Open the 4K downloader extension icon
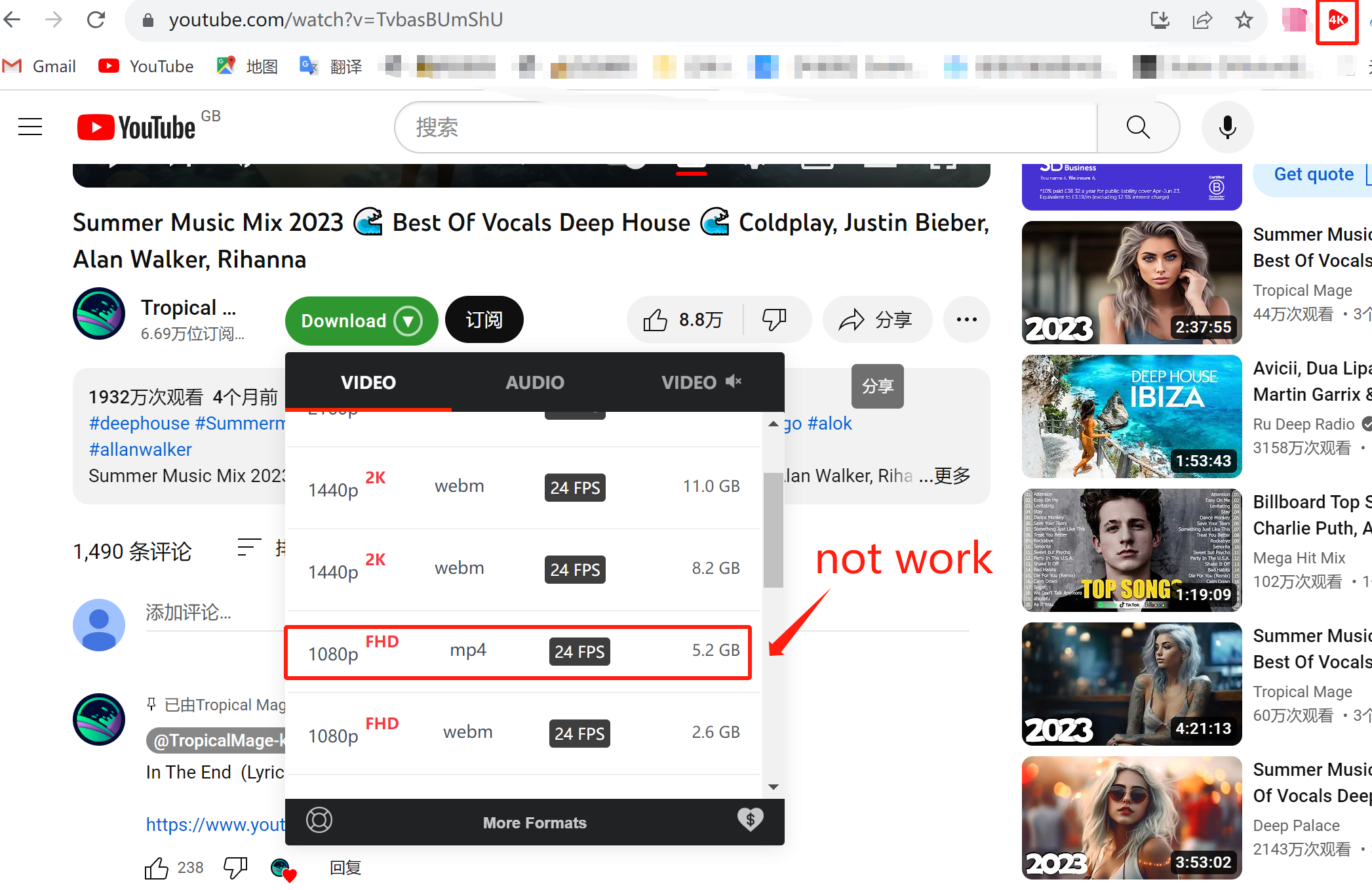Image resolution: width=1372 pixels, height=890 pixels. 1337,20
